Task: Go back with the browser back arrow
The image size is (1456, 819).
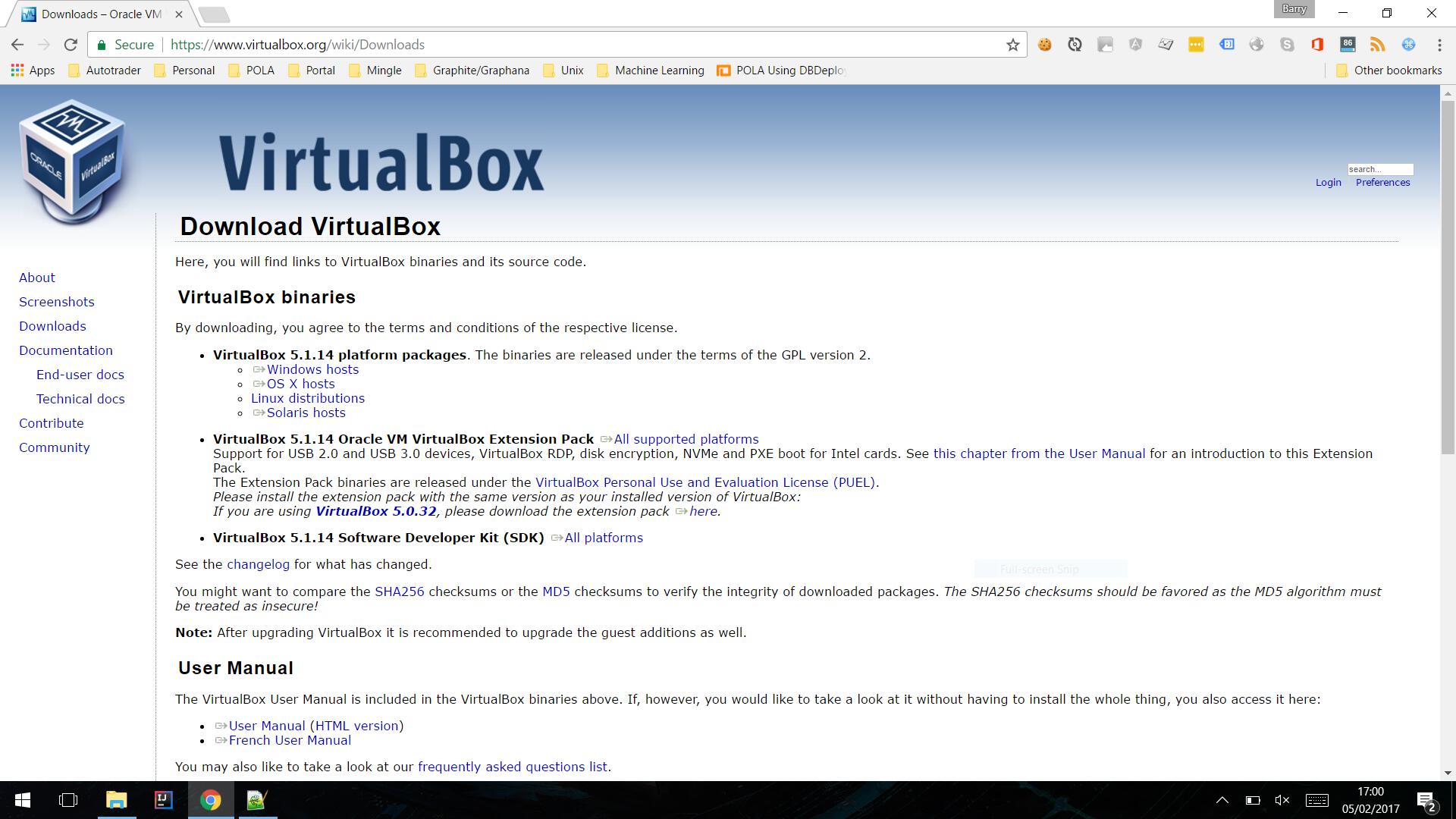Action: coord(17,45)
